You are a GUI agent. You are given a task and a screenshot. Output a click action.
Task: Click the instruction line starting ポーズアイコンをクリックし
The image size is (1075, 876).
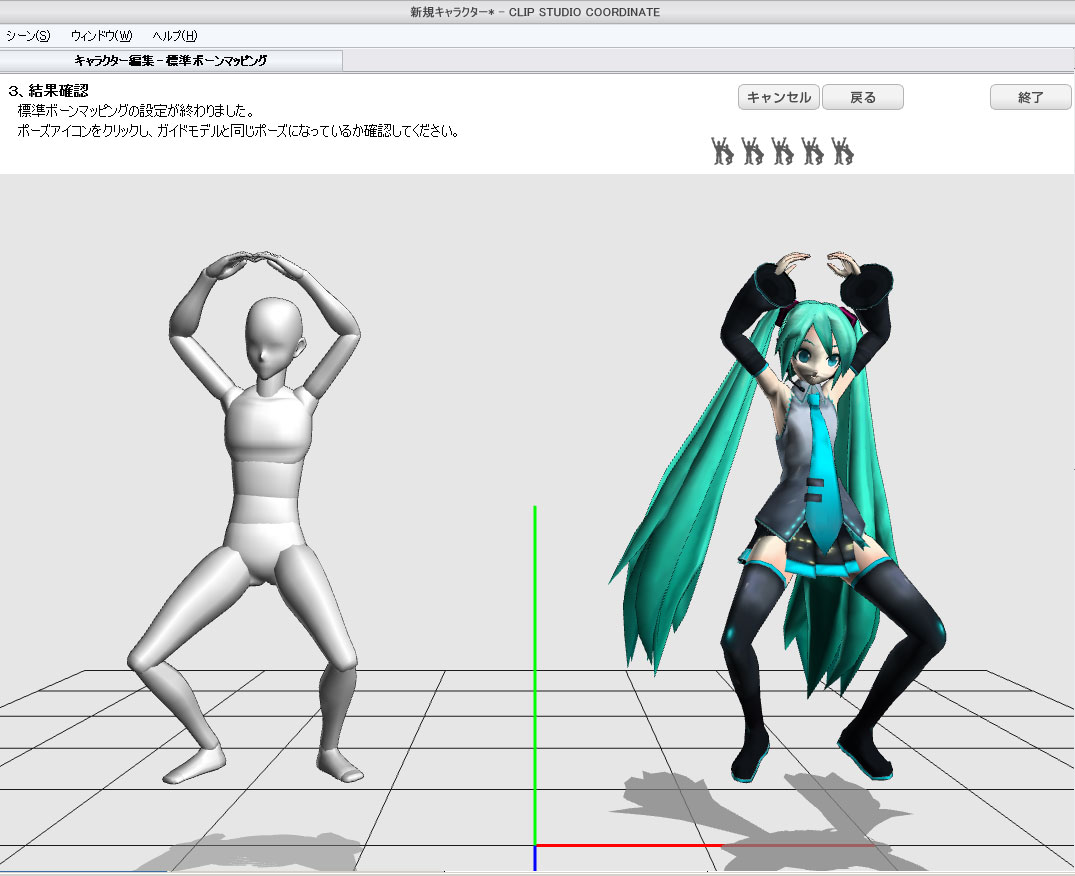point(238,131)
